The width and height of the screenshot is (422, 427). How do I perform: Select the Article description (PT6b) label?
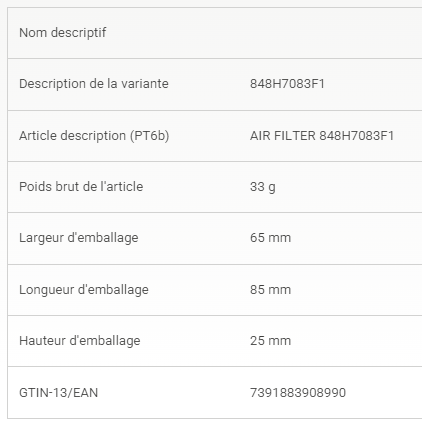click(94, 136)
